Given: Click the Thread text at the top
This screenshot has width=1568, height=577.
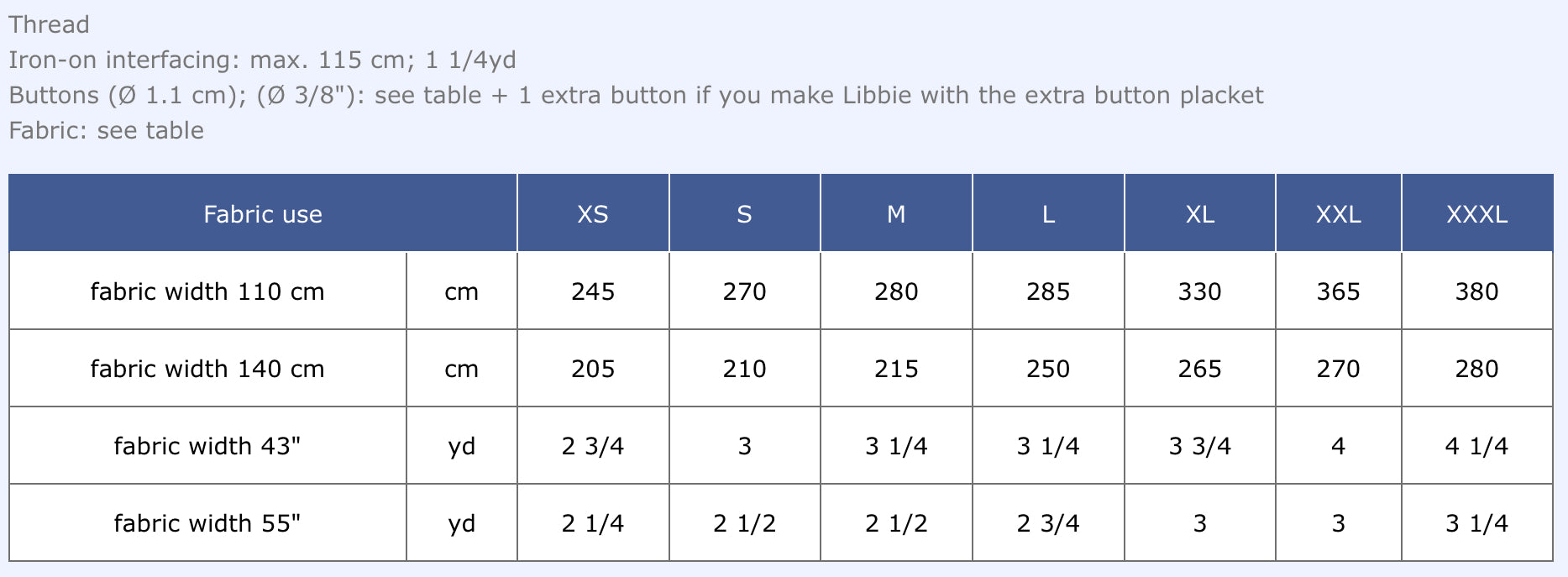Looking at the screenshot, I should point(49,24).
